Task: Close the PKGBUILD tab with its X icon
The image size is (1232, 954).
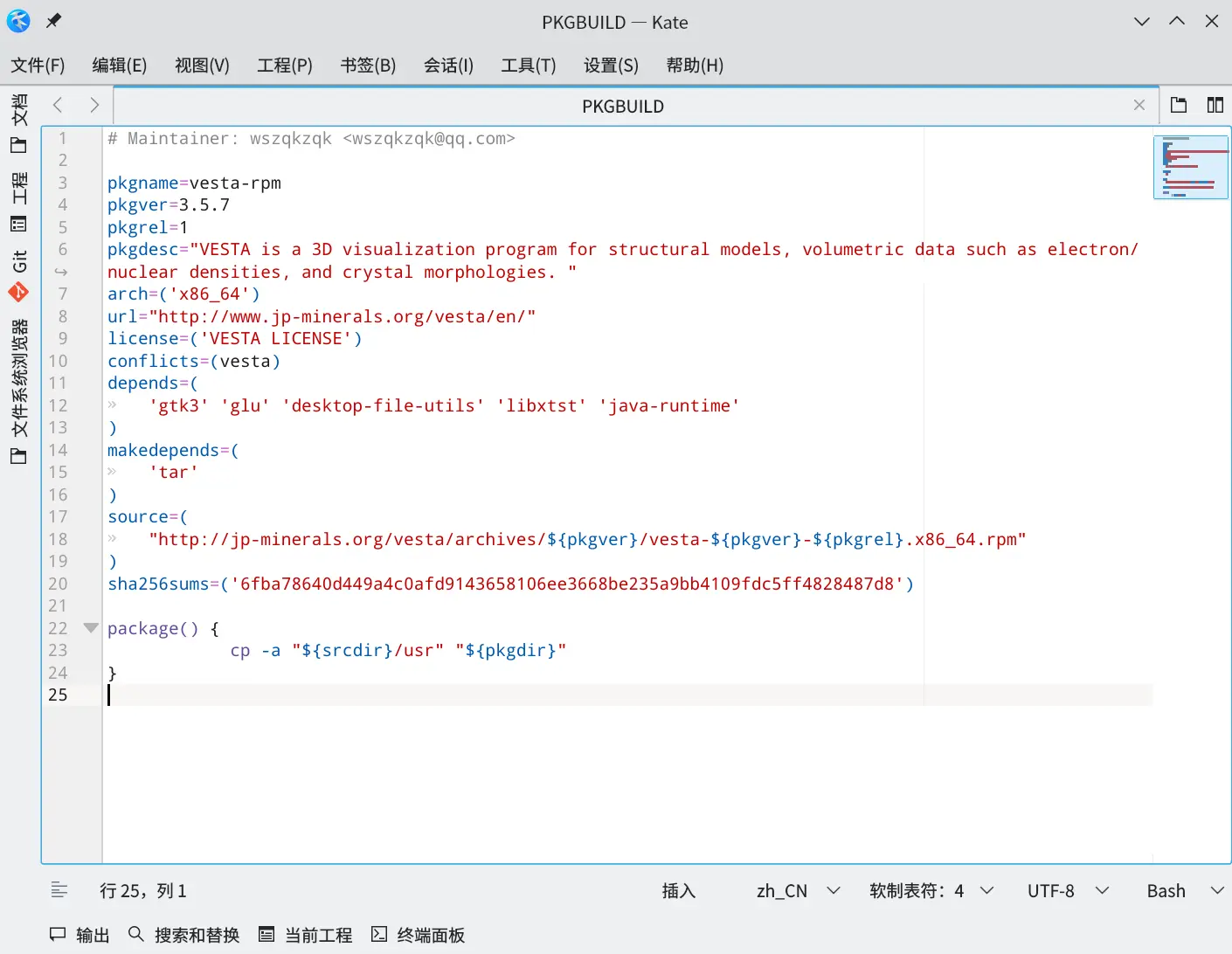Action: (1139, 106)
